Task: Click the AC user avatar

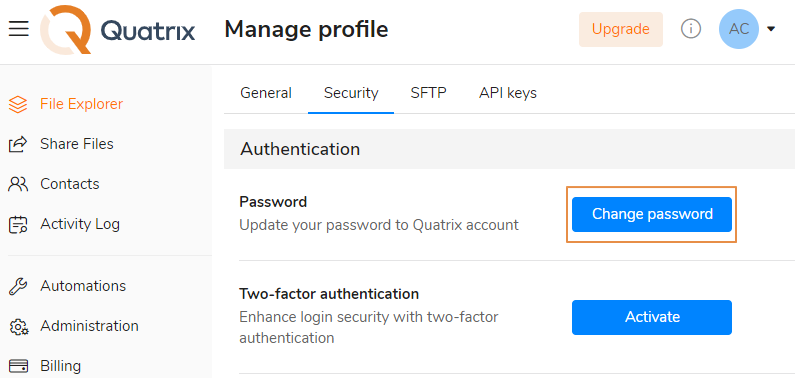Action: click(x=739, y=29)
